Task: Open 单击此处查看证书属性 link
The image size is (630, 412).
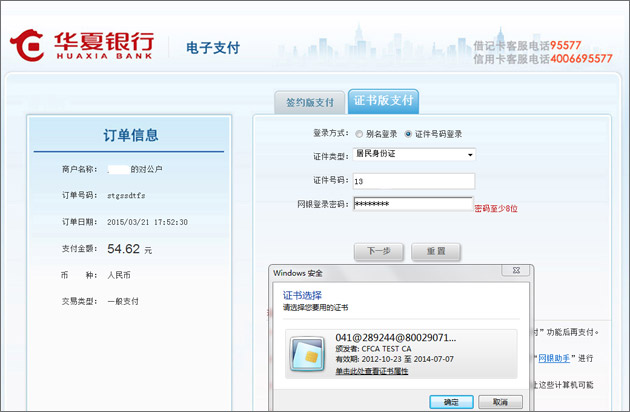Action: tap(372, 371)
